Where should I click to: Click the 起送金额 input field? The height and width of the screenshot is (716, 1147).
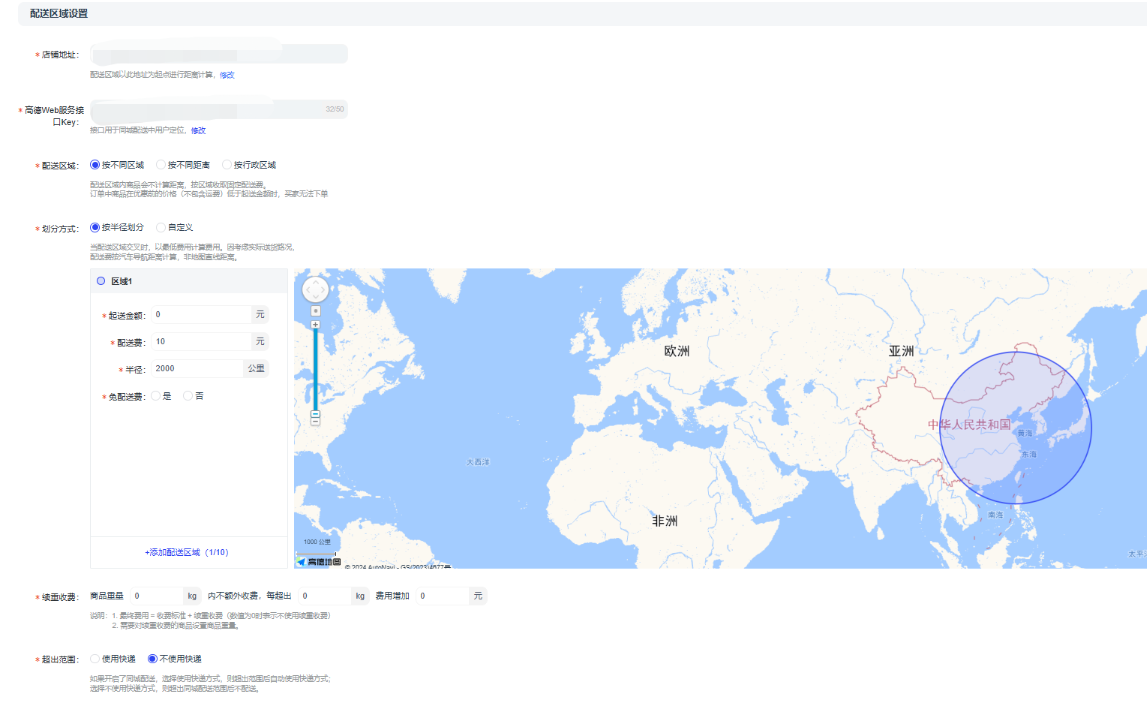[x=200, y=314]
